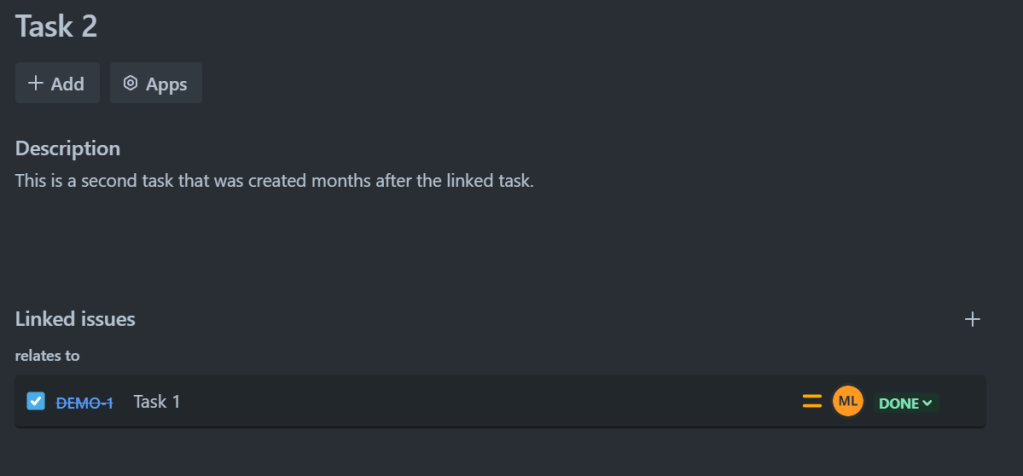Click the chevron arrow beside DONE
The width and height of the screenshot is (1023, 476).
click(927, 403)
